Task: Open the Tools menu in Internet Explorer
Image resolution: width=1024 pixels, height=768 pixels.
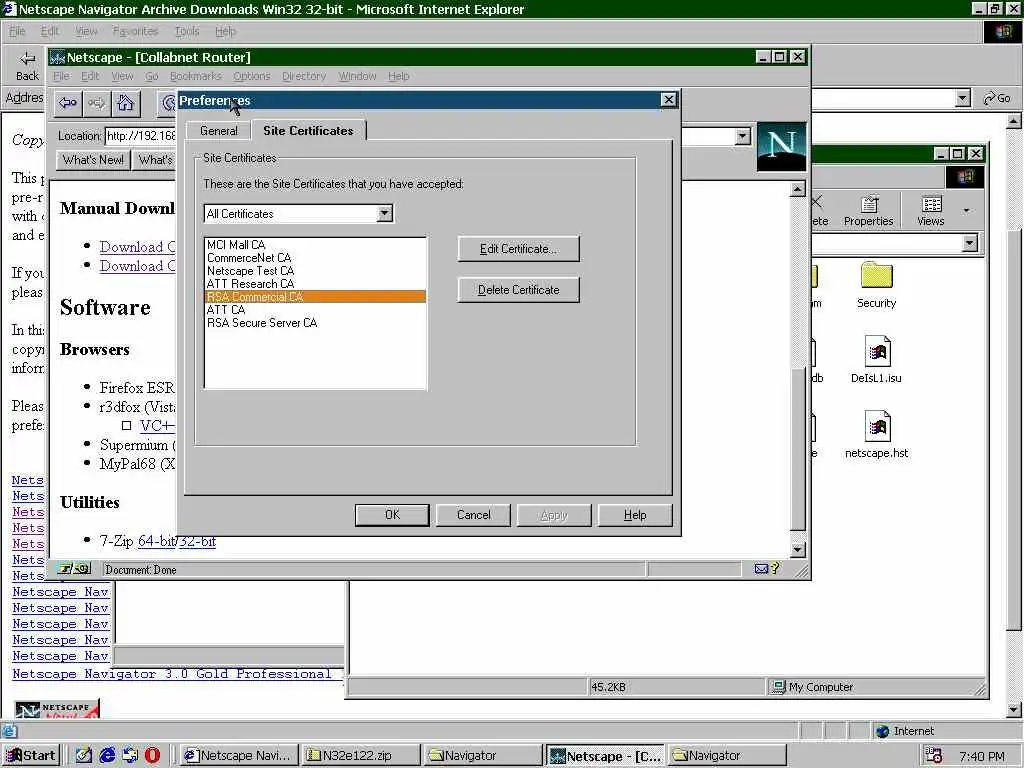Action: (x=187, y=31)
